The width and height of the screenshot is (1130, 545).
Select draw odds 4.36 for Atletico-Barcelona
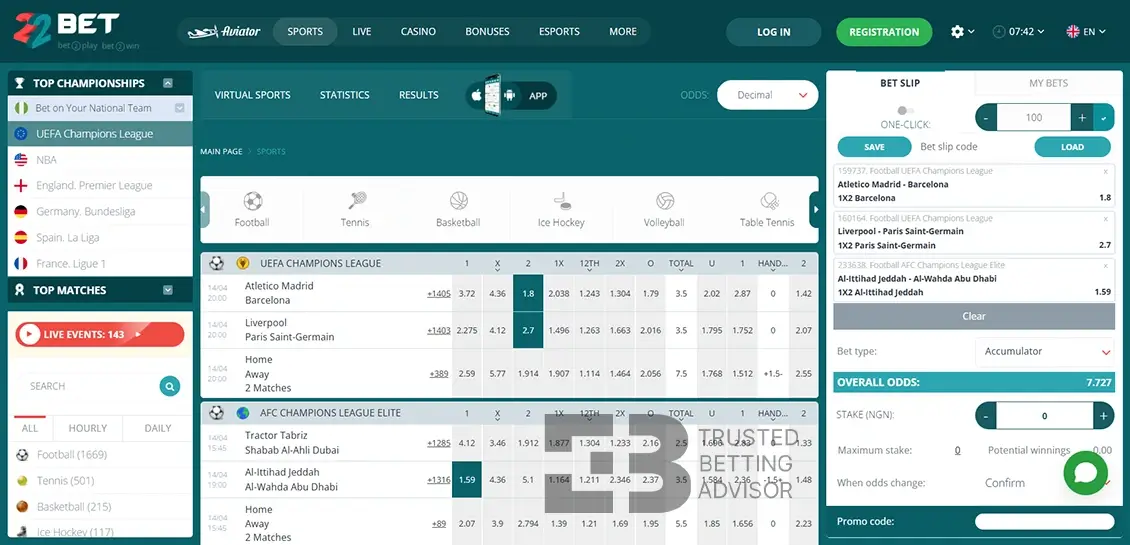pos(497,293)
